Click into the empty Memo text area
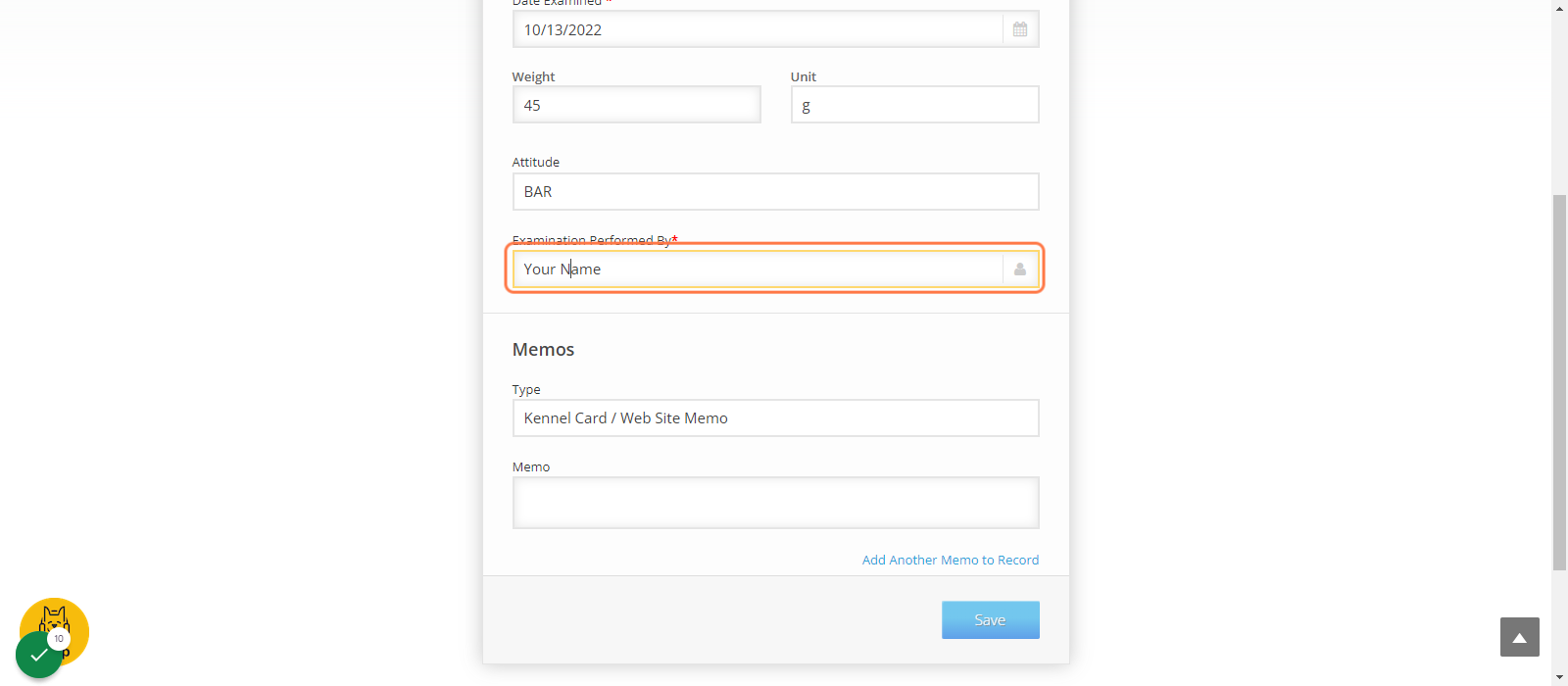The image size is (1568, 686). pyautogui.click(x=775, y=503)
